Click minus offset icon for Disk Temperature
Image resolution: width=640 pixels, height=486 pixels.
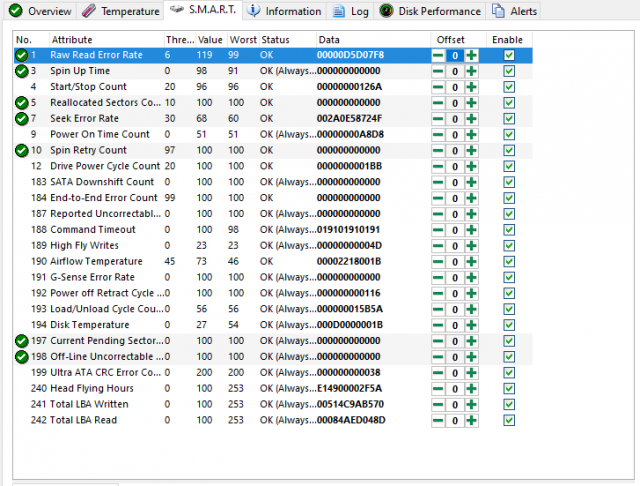tap(438, 325)
